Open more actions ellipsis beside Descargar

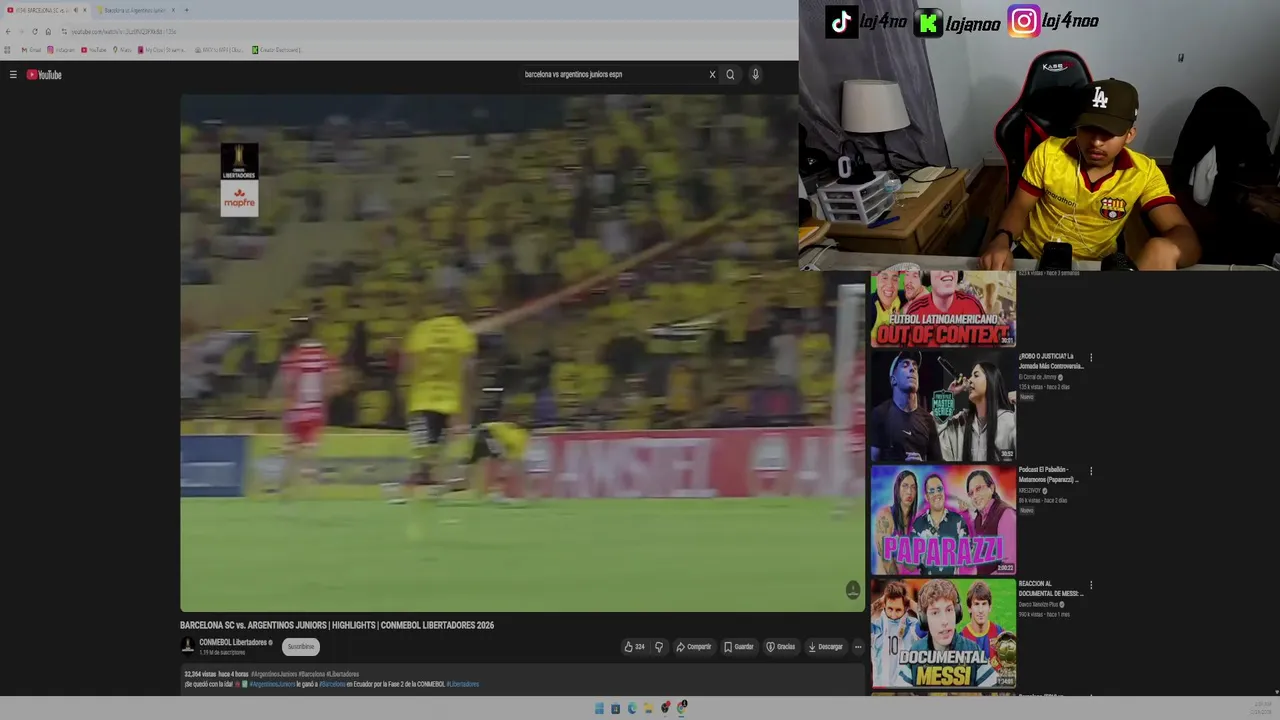[857, 647]
